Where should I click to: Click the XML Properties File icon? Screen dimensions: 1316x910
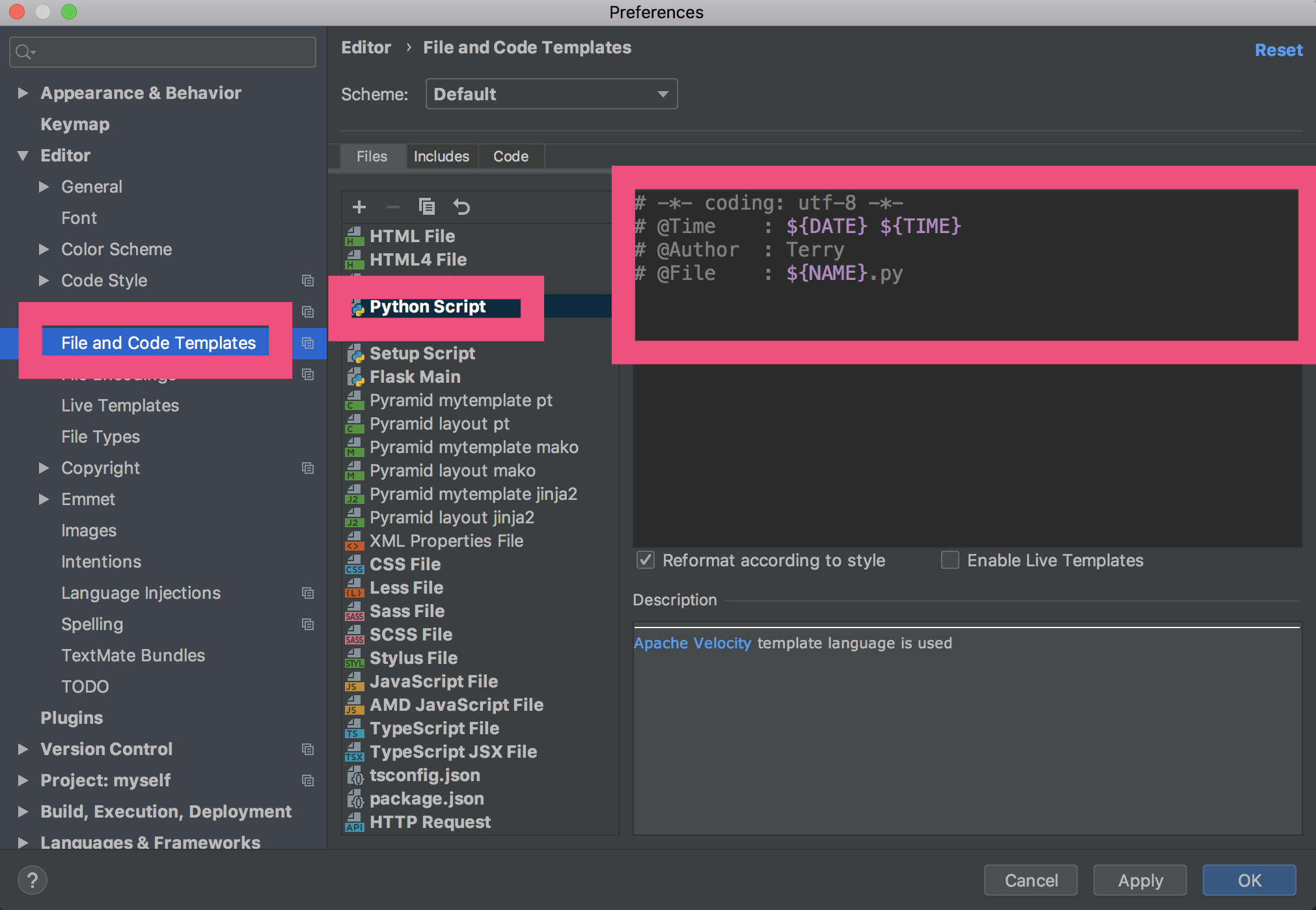(354, 541)
